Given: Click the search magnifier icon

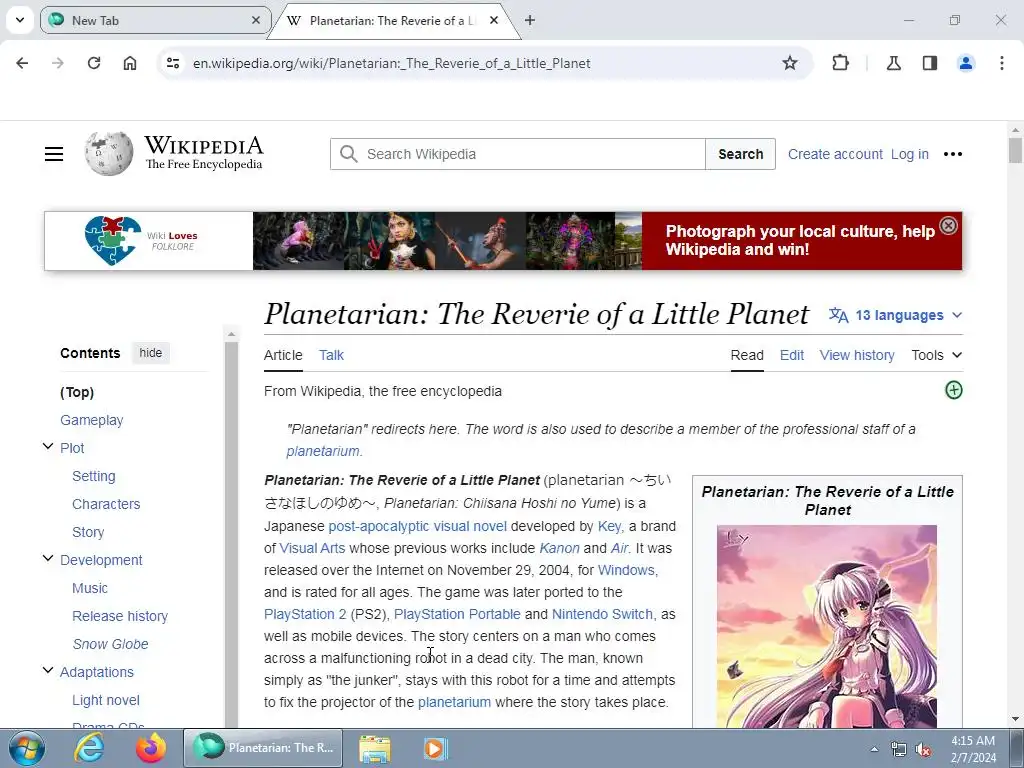Looking at the screenshot, I should 349,154.
